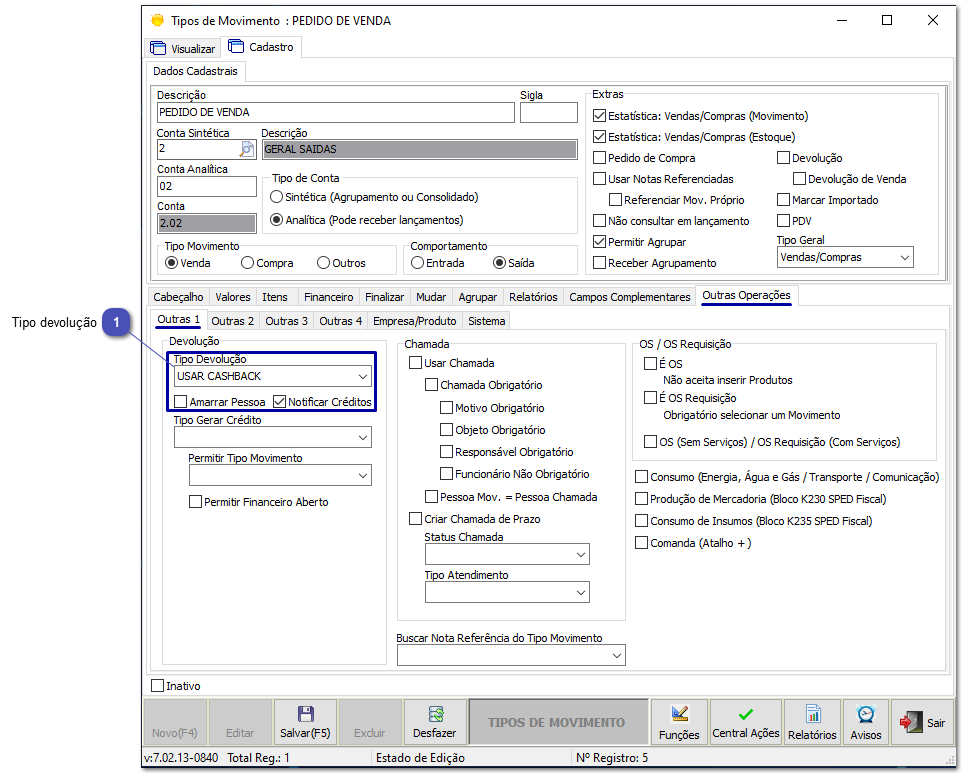Open the Empresa/Produto sub-tab
965x777 pixels.
coord(414,321)
